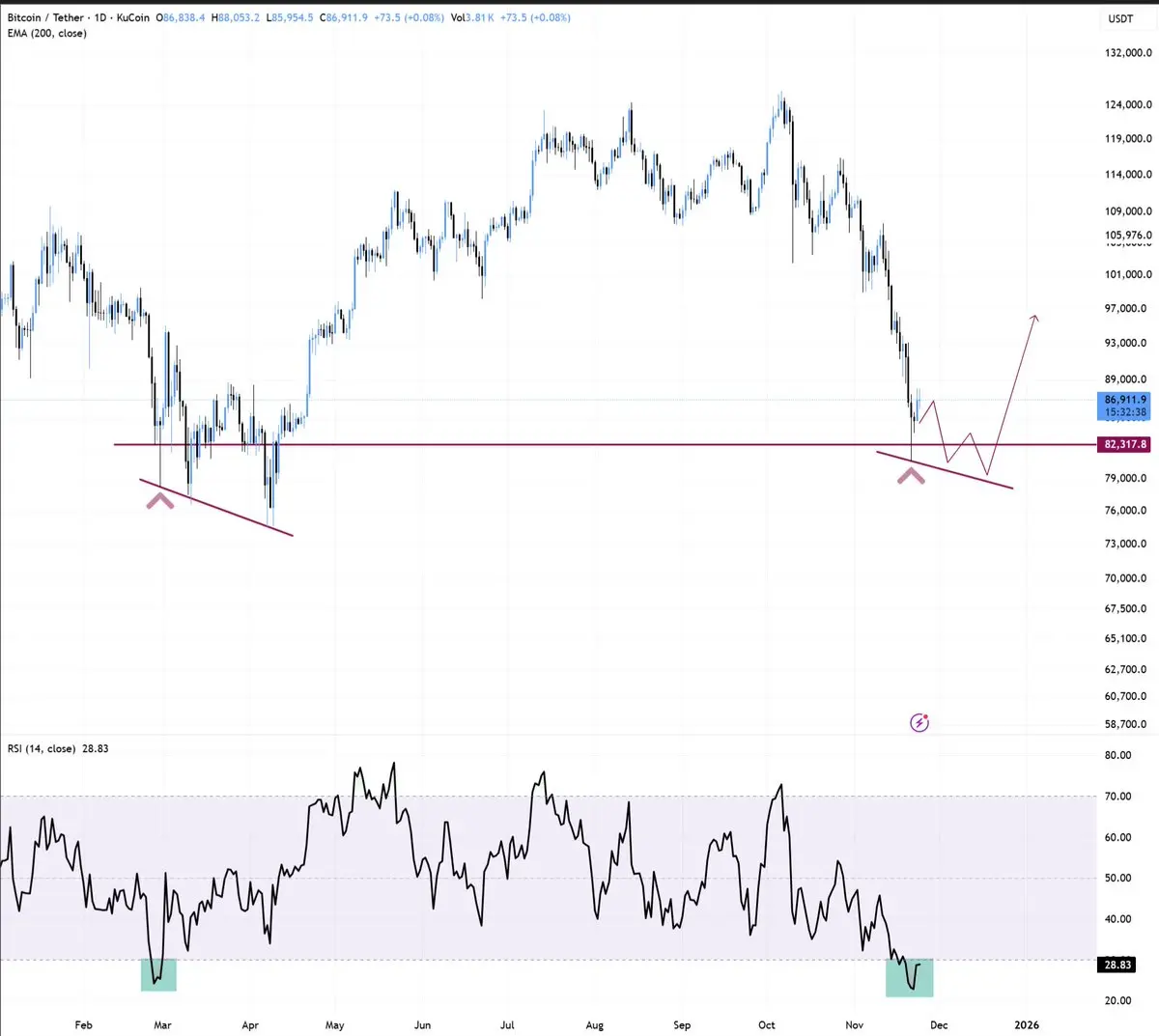Click the 50.00 RSI axis label
The image size is (1159, 1036).
1117,878
